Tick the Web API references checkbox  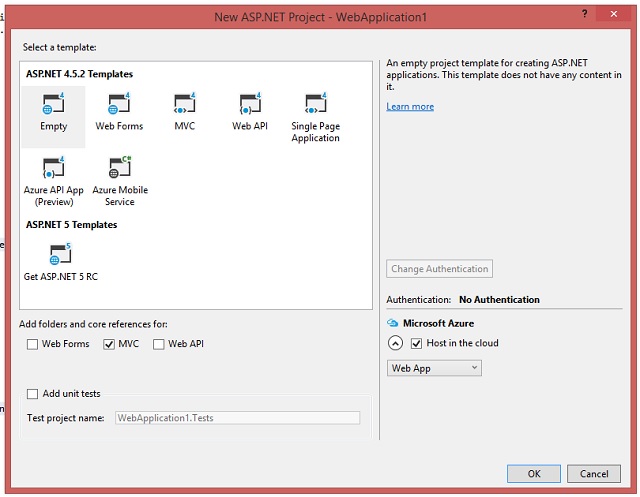[x=158, y=344]
